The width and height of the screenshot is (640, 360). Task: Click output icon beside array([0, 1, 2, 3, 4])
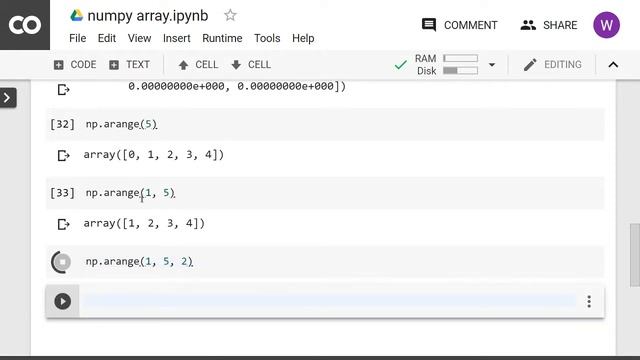pyautogui.click(x=63, y=155)
